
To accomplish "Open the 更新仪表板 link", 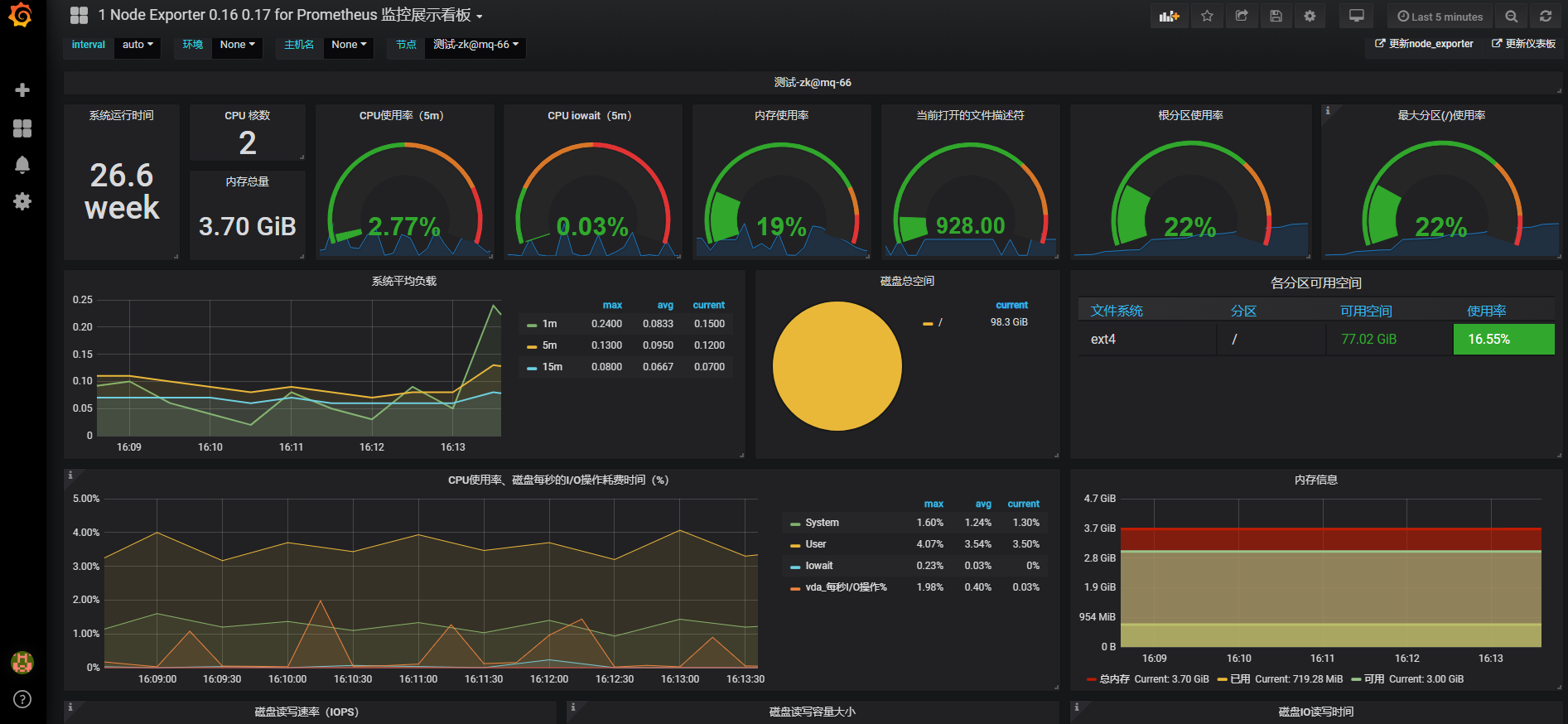I will pyautogui.click(x=1523, y=44).
